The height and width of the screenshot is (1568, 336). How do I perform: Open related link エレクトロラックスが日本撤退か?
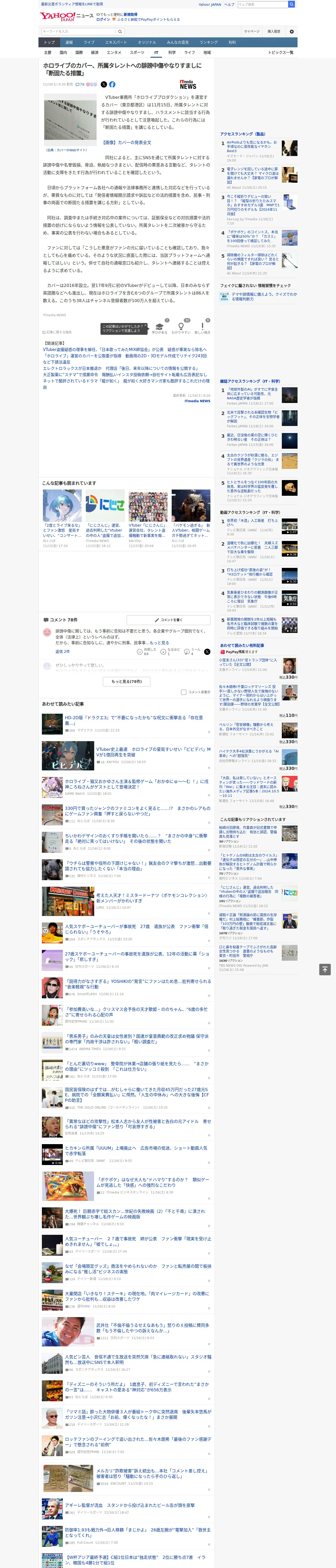120,368
